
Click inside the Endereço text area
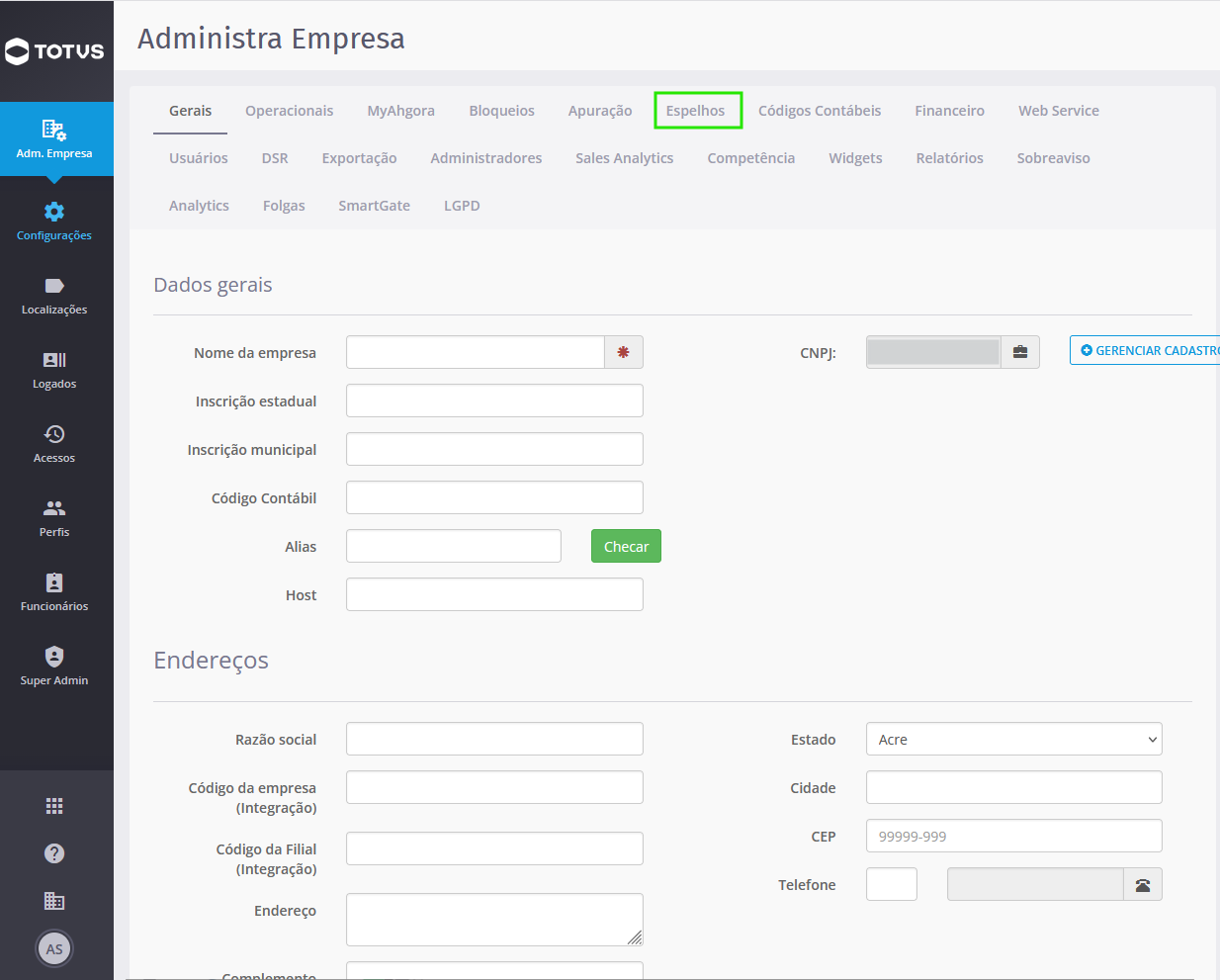[494, 920]
